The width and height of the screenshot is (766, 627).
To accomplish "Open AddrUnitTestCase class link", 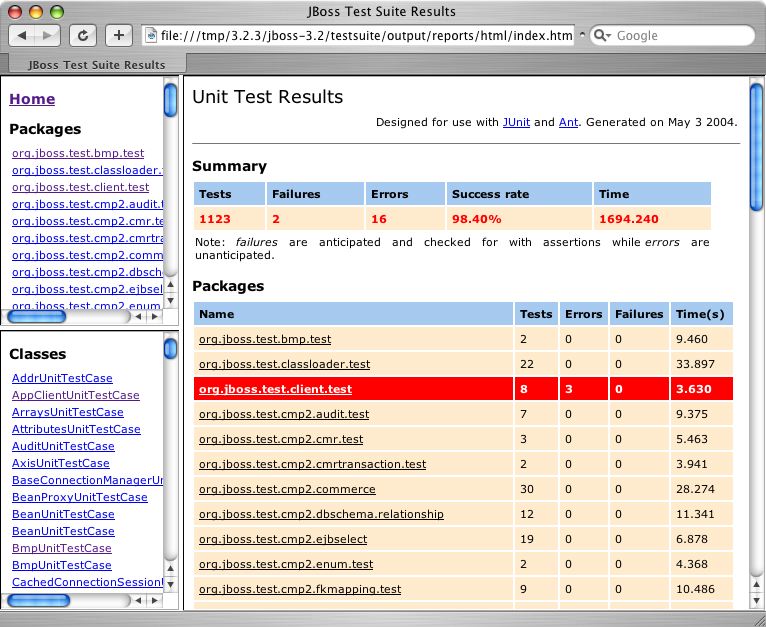I will coord(62,378).
